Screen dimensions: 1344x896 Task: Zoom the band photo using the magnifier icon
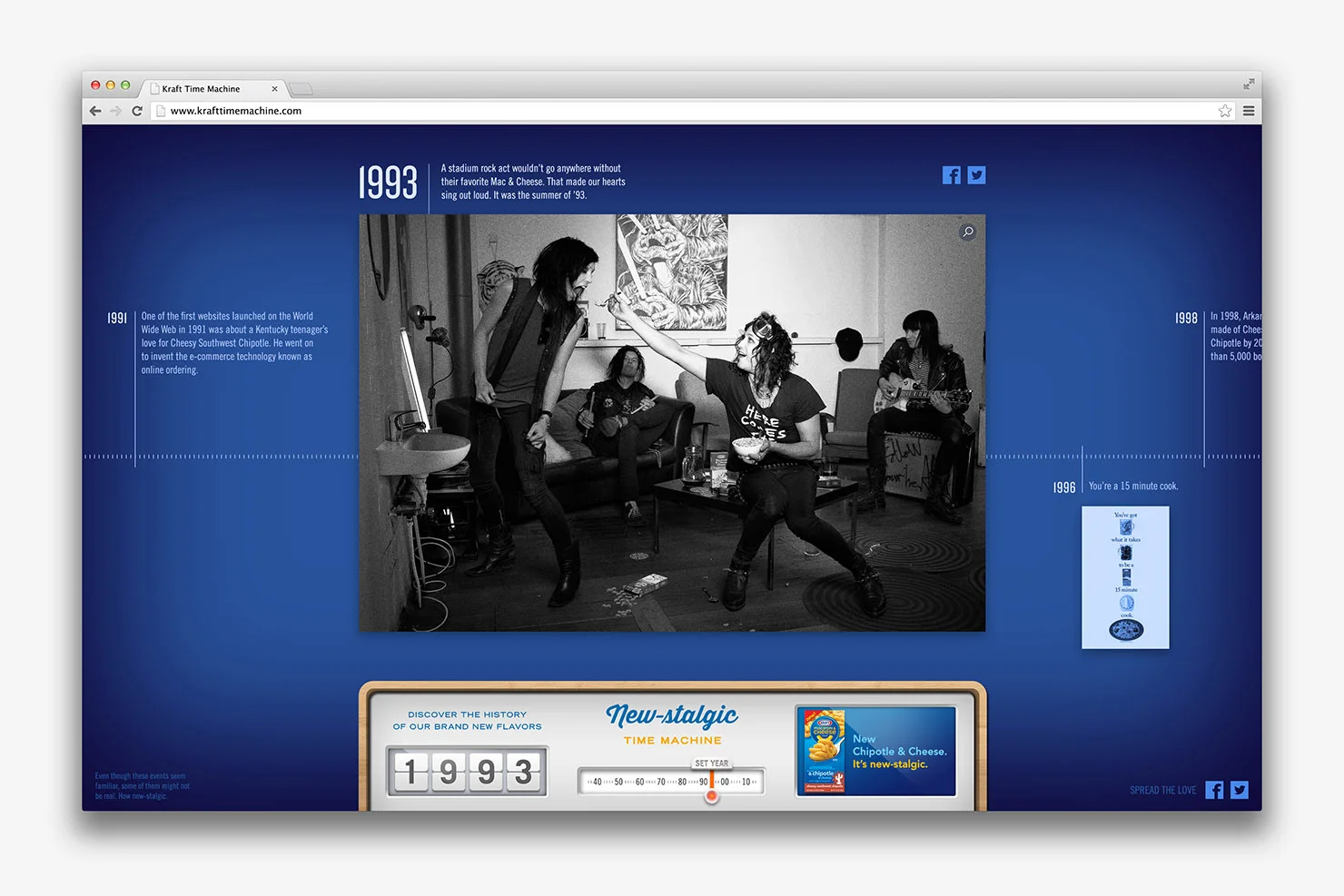(x=968, y=231)
